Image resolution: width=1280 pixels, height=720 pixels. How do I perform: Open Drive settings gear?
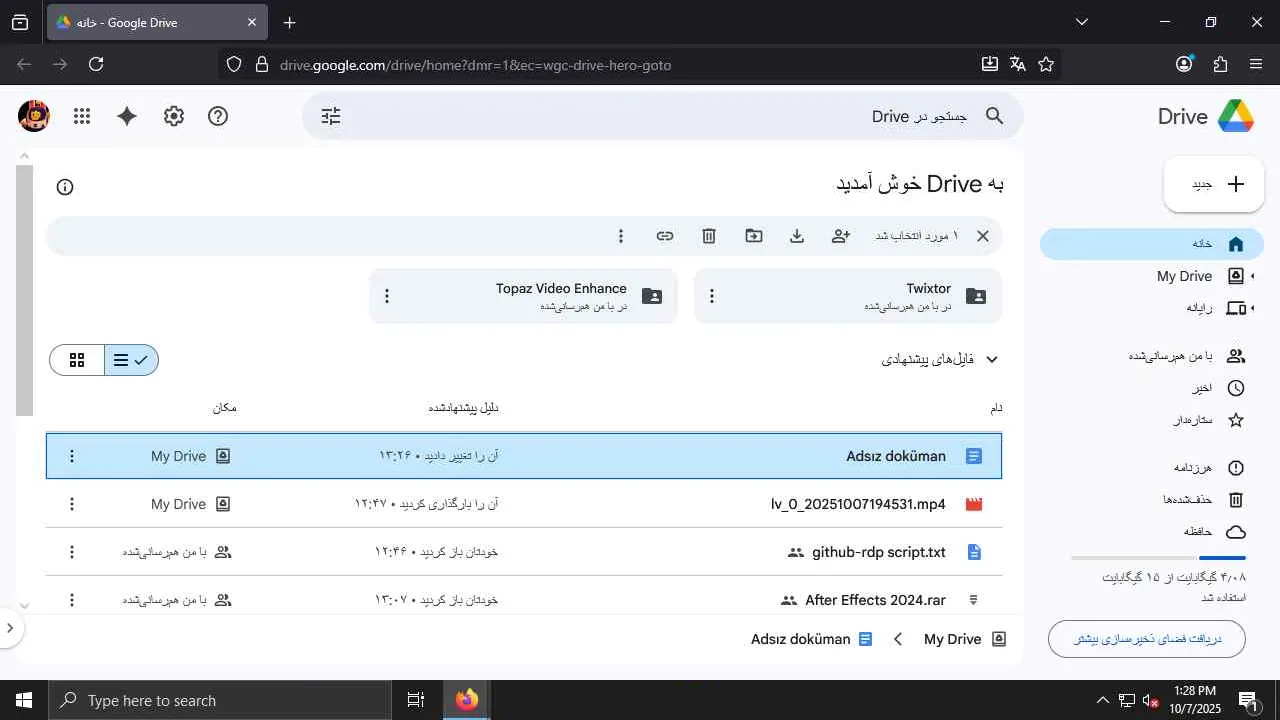(174, 116)
